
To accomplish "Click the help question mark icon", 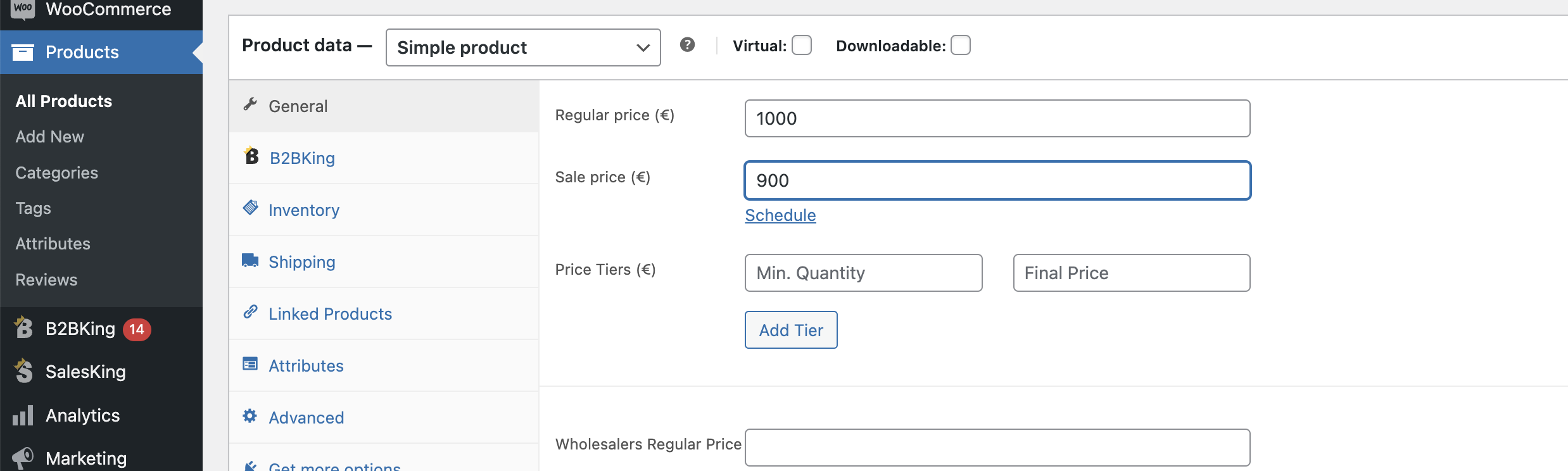I will pos(687,45).
